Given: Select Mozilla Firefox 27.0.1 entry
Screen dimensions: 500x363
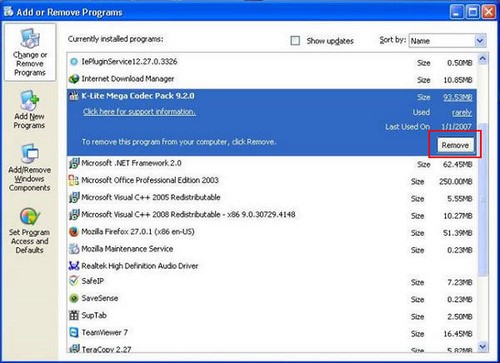Looking at the screenshot, I should [x=272, y=232].
